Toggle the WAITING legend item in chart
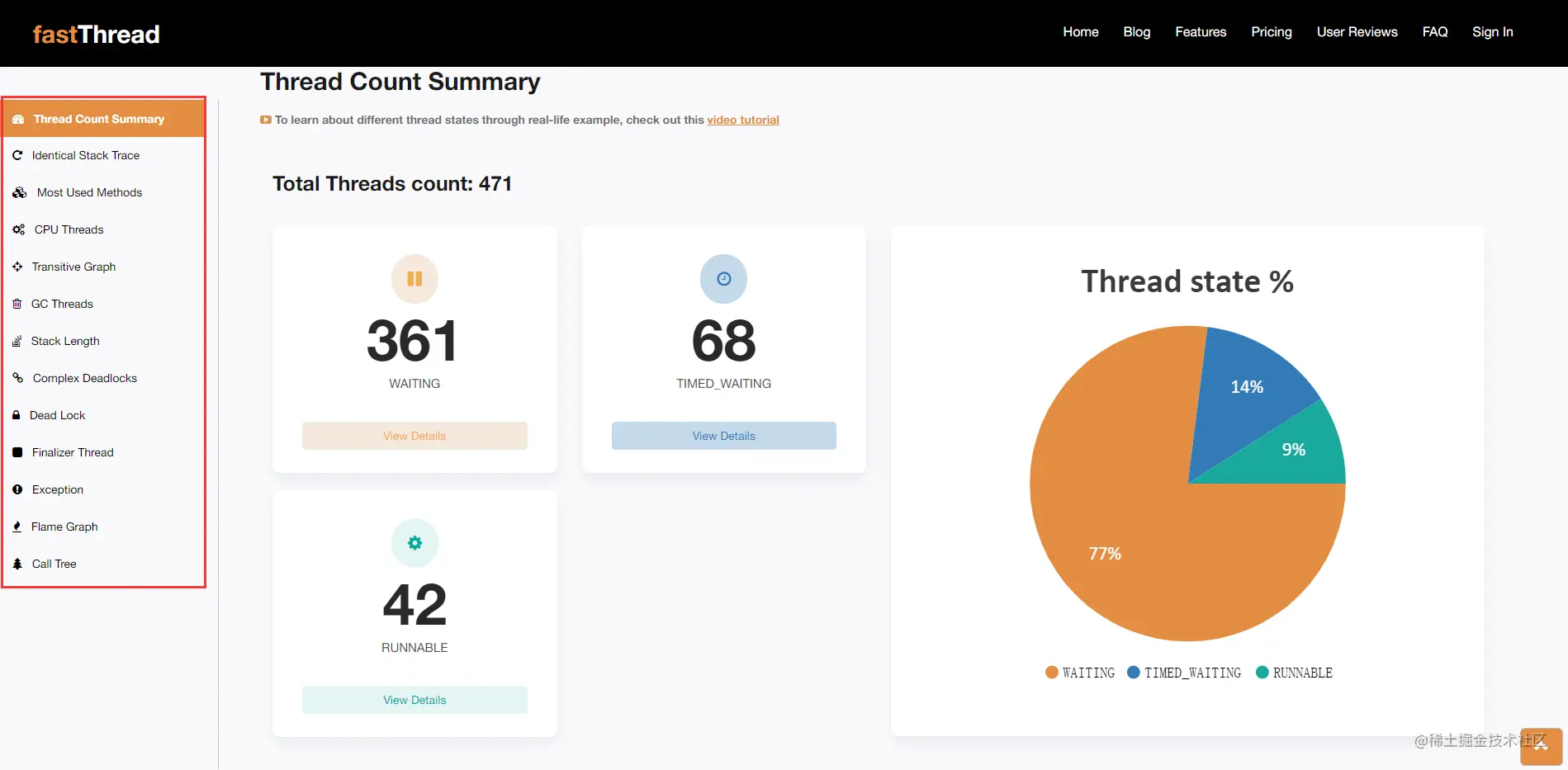1568x770 pixels. pos(1080,673)
